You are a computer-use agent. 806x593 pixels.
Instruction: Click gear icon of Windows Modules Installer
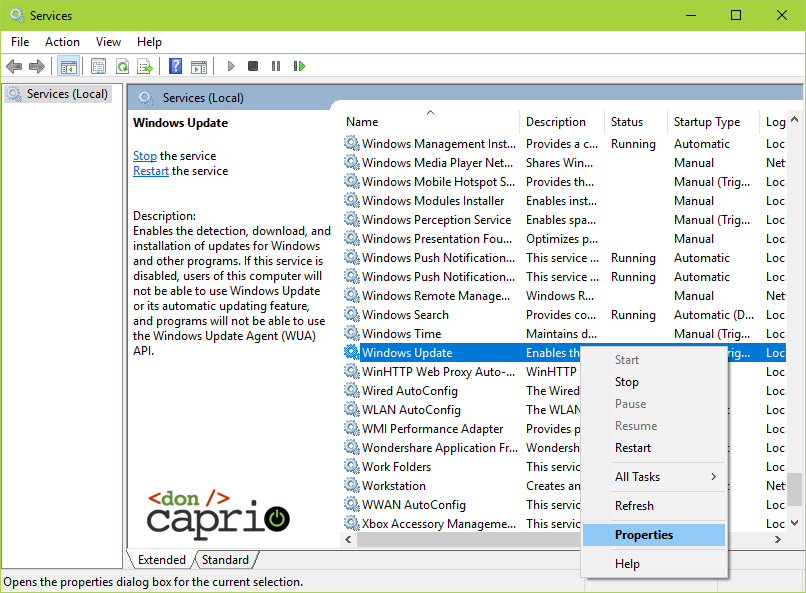pyautogui.click(x=352, y=200)
